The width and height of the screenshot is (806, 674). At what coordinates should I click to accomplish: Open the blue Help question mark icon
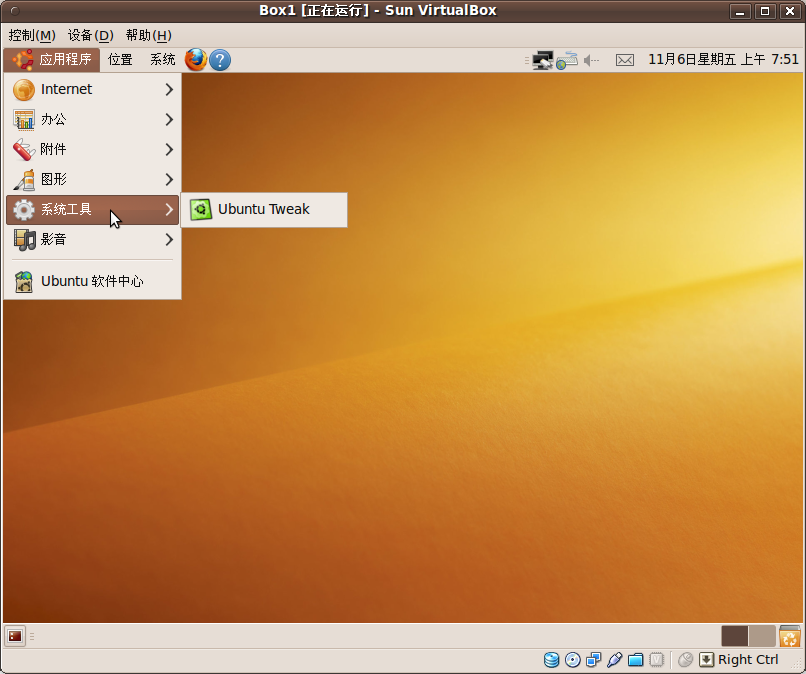[220, 60]
